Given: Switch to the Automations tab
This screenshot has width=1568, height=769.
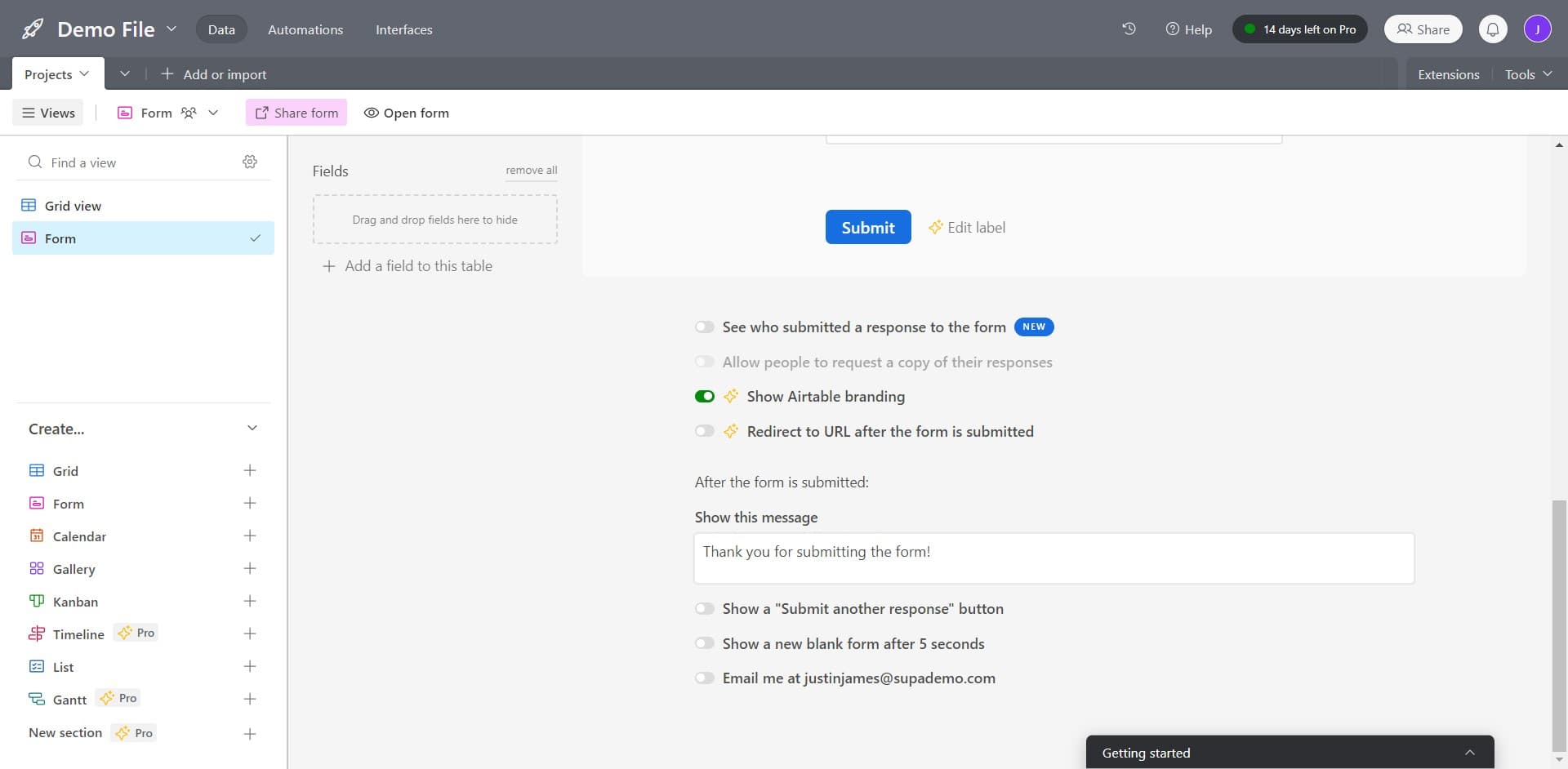Looking at the screenshot, I should tap(305, 29).
